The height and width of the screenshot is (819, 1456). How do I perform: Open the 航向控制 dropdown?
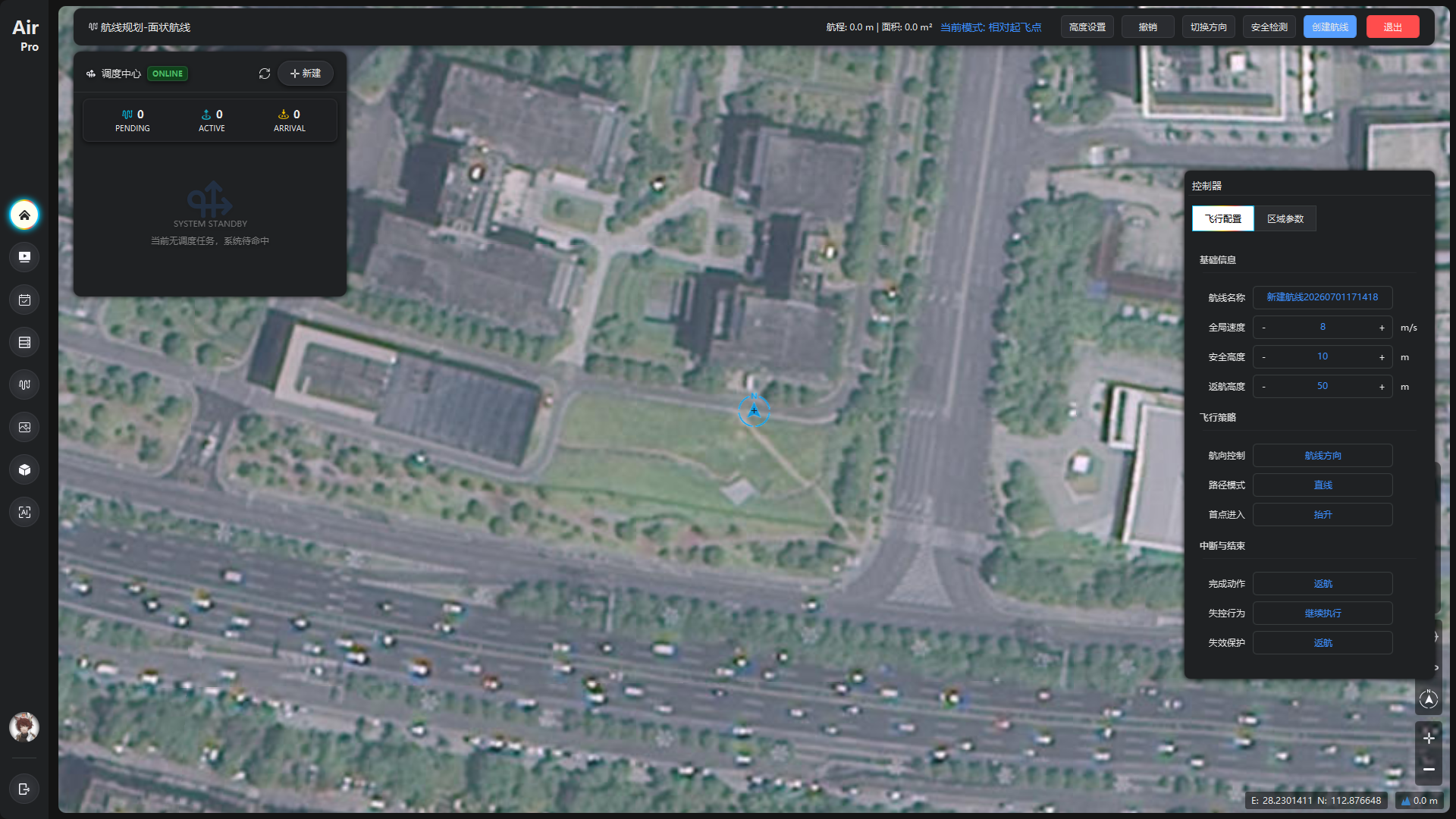click(1323, 456)
